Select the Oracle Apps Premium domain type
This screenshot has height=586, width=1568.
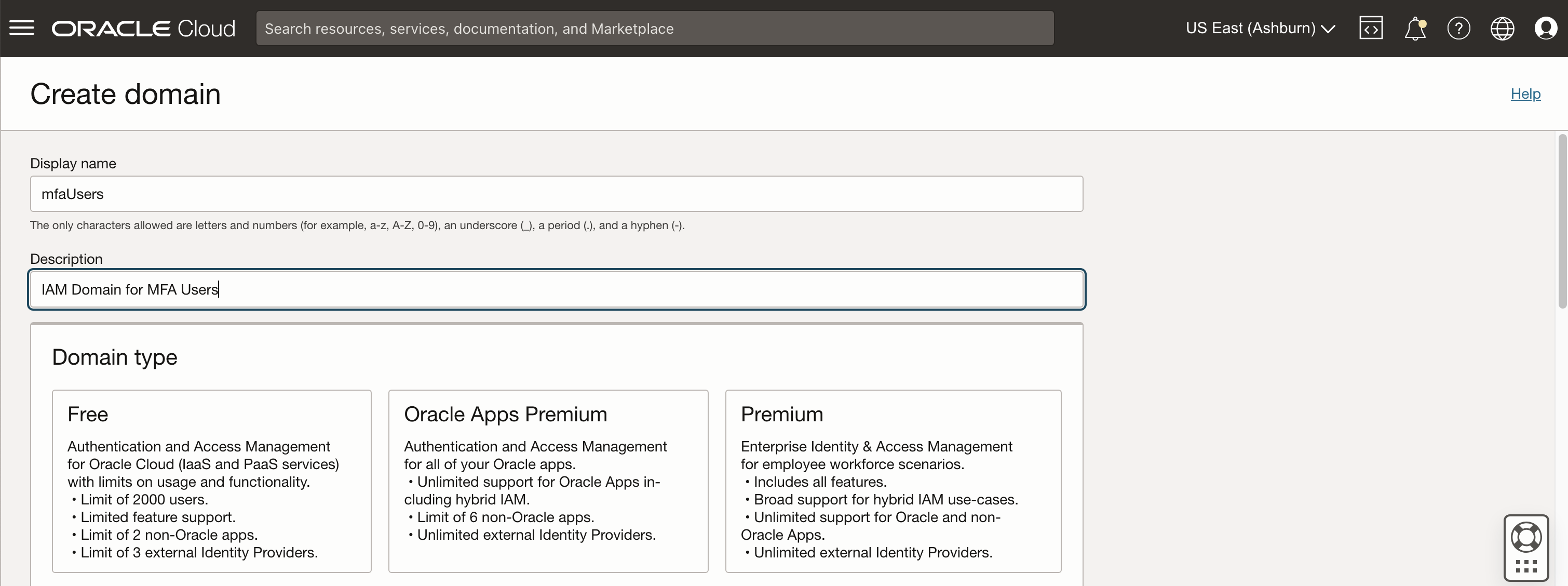(548, 481)
